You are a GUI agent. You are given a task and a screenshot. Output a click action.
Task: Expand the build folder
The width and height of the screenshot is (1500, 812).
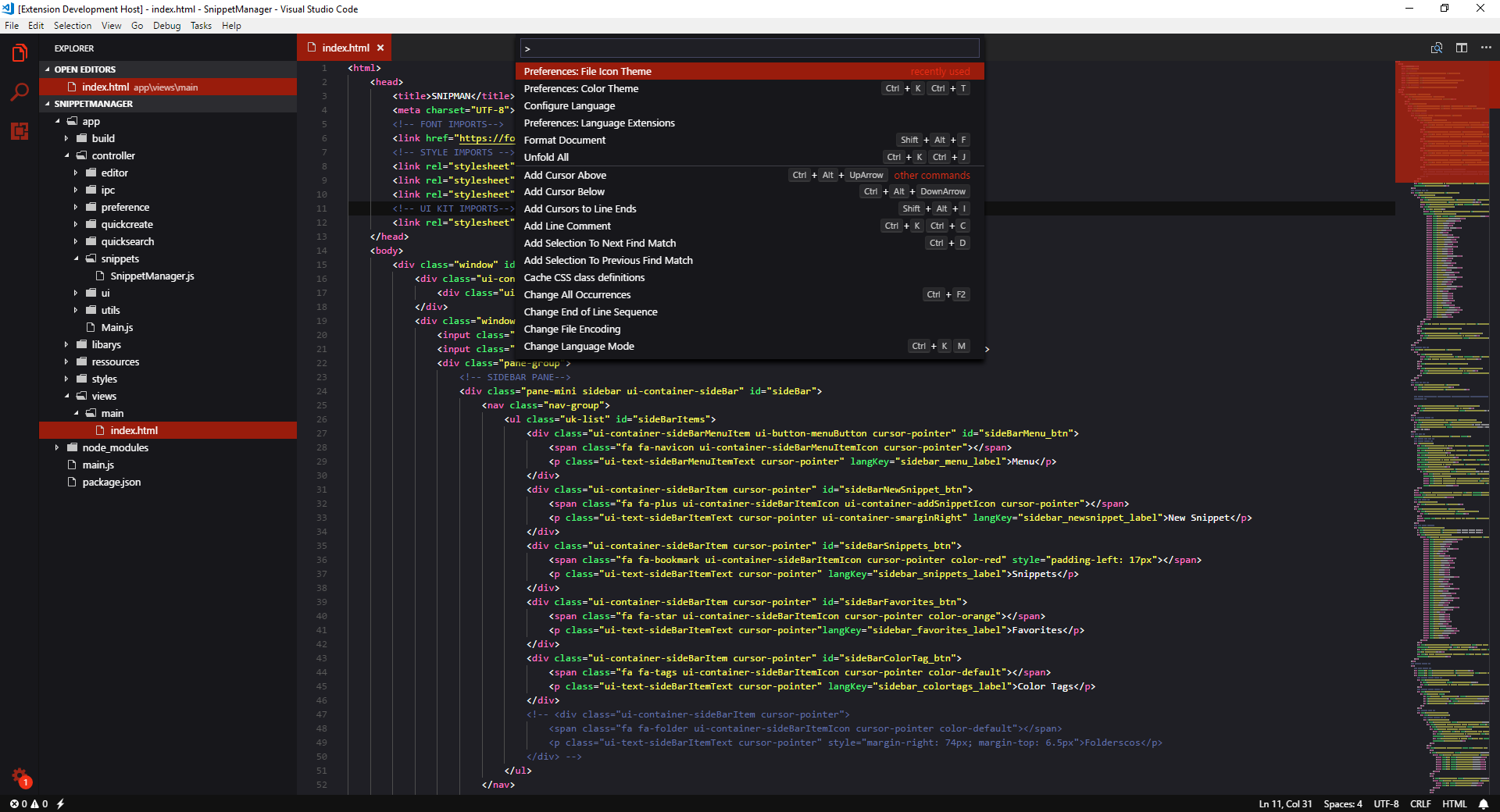coord(168,138)
